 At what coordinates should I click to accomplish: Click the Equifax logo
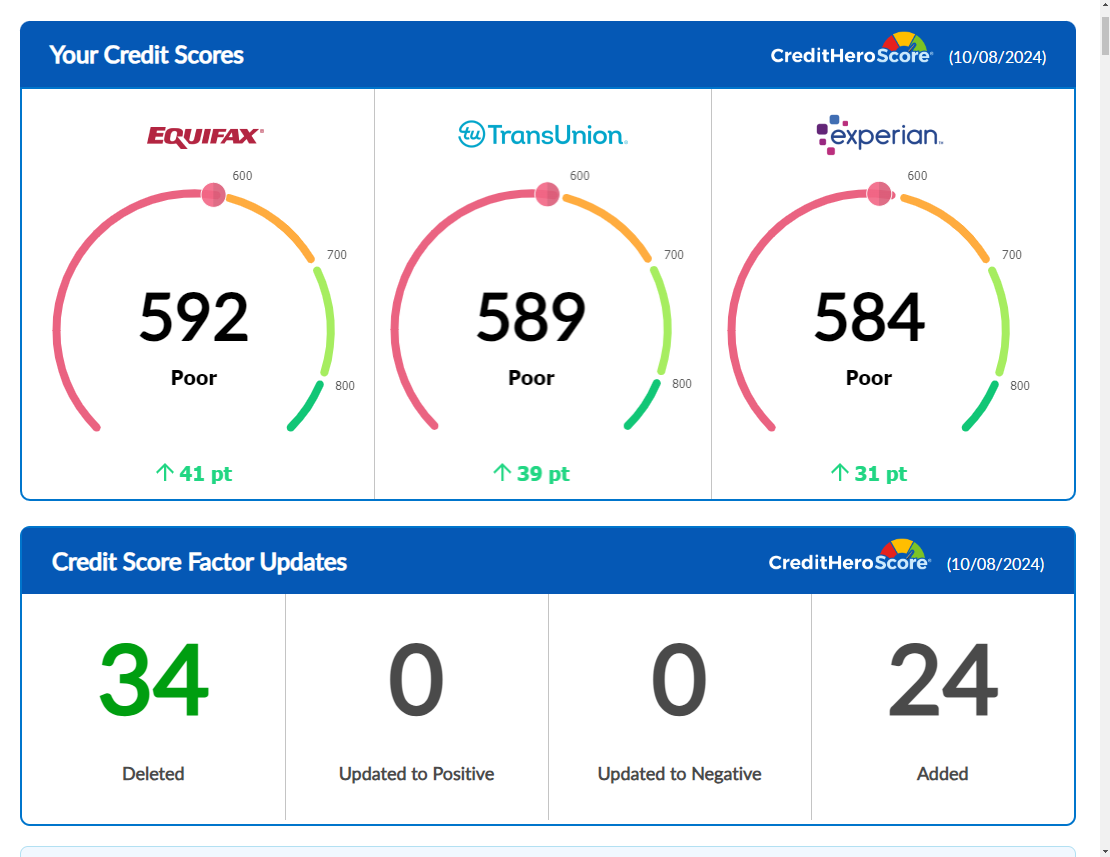[205, 136]
